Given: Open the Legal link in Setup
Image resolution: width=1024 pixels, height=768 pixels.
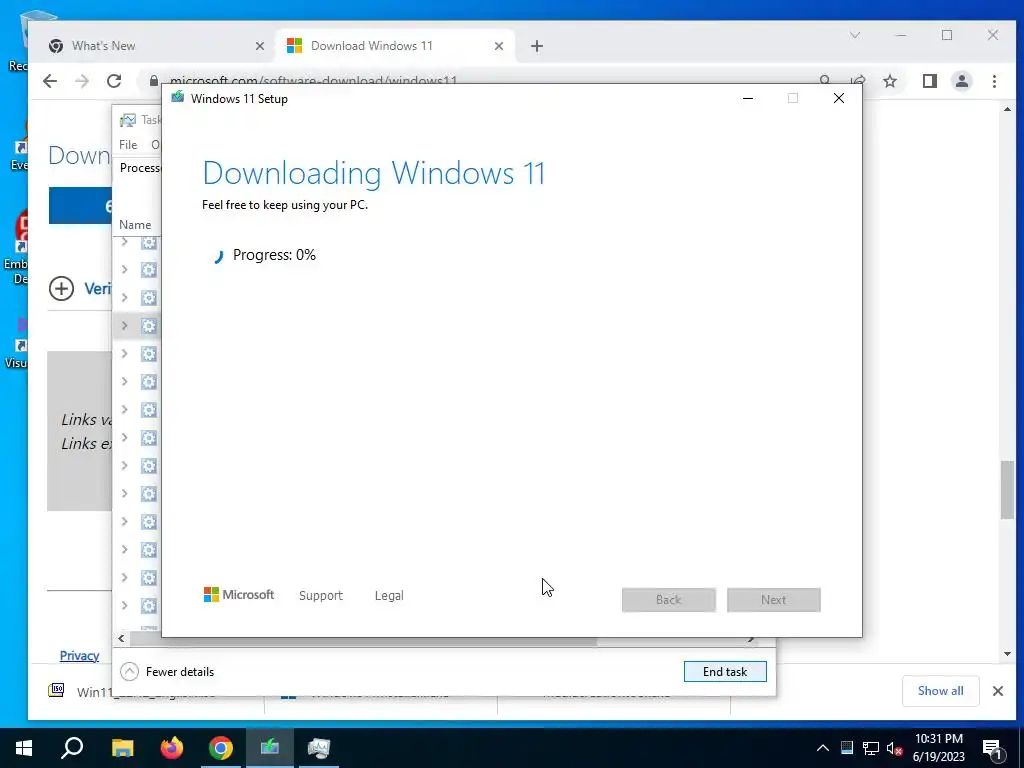Looking at the screenshot, I should tap(389, 596).
